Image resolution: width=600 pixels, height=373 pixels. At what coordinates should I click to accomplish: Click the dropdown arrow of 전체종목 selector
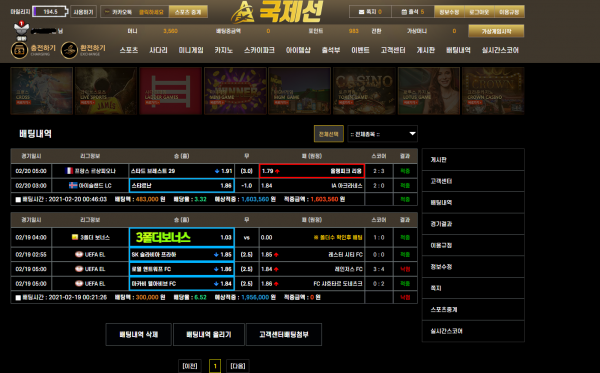click(412, 134)
